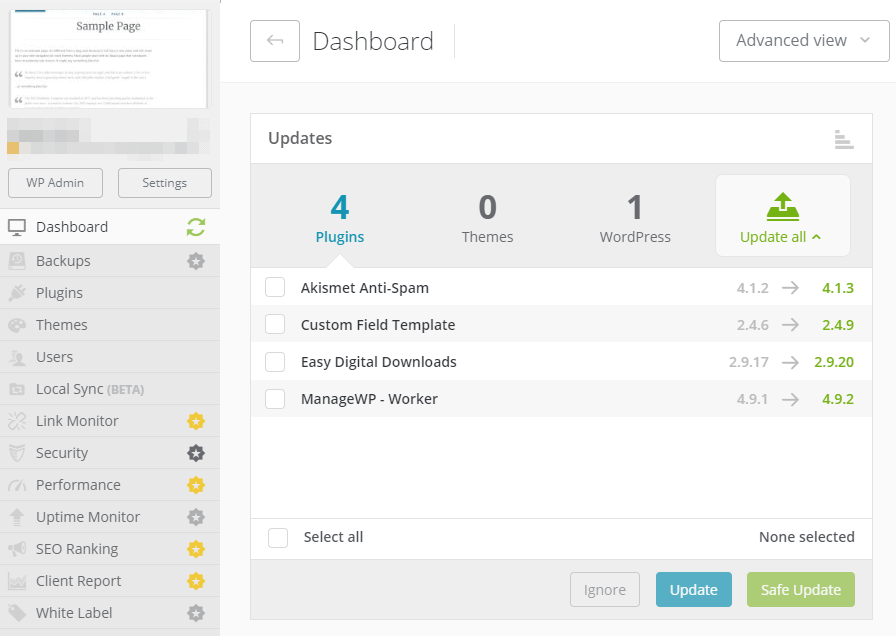Click the Performance gear icon
Image resolution: width=896 pixels, height=636 pixels.
coord(196,484)
